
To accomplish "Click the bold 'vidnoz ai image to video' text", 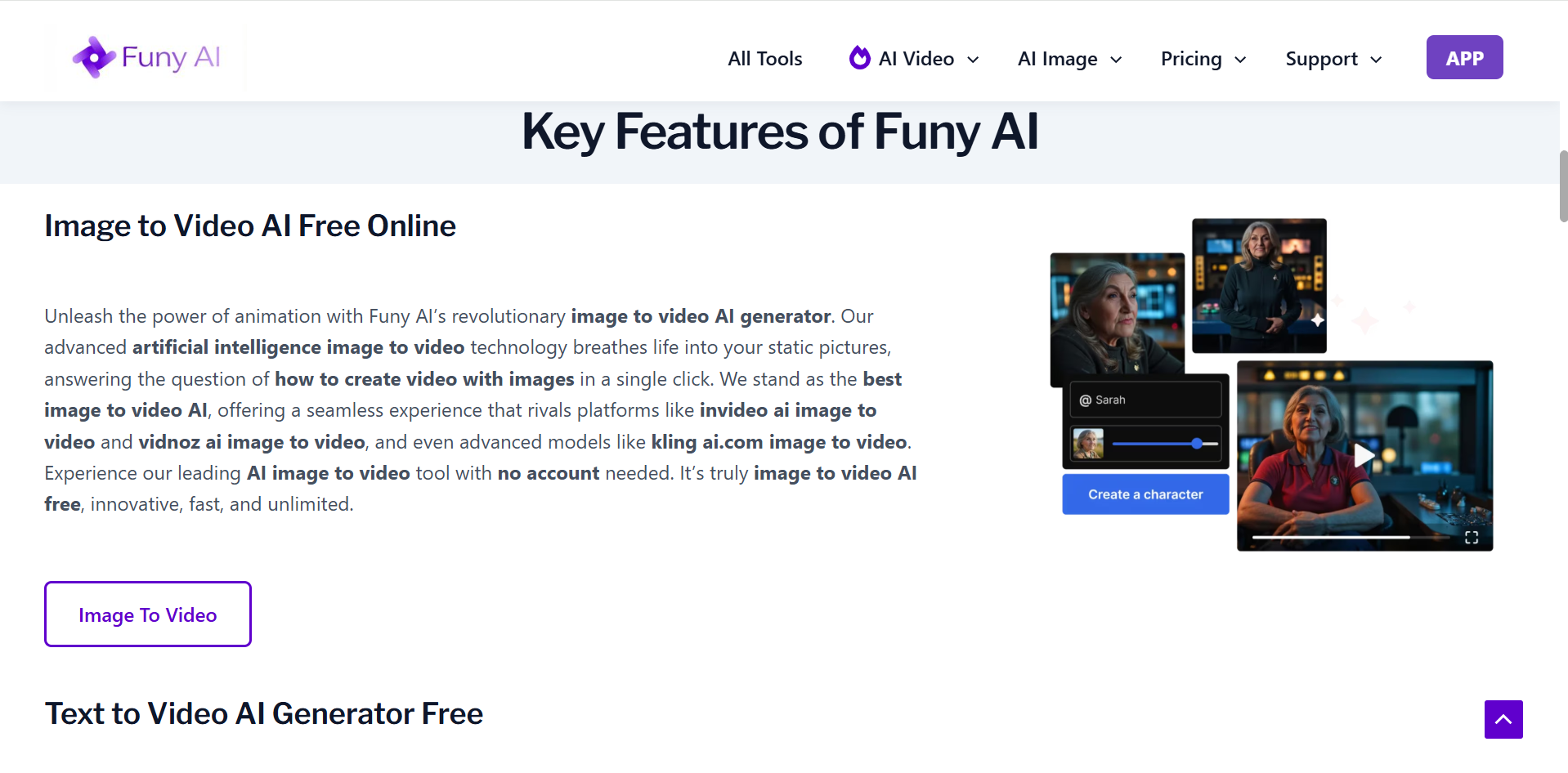I will point(252,442).
